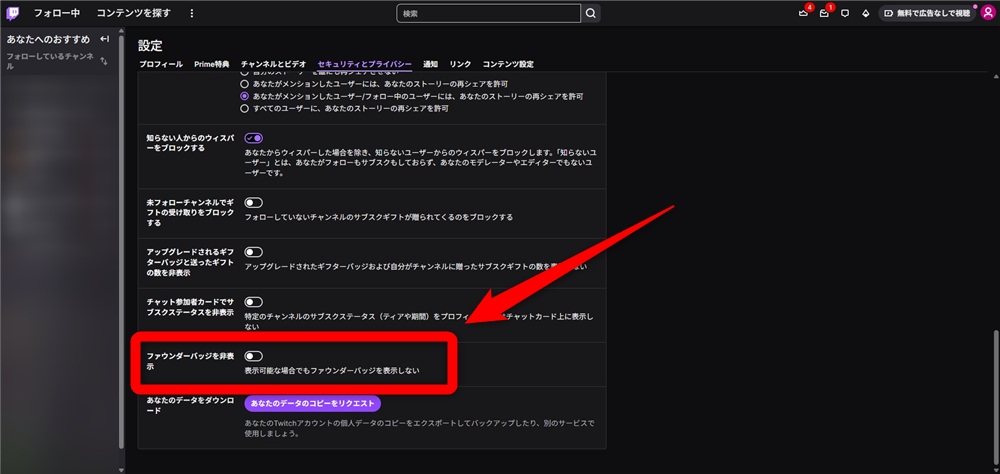Enable チャット参加者カードでサブスクステータスを非表示 switch
Screen dimensions: 1000x474
point(254,302)
